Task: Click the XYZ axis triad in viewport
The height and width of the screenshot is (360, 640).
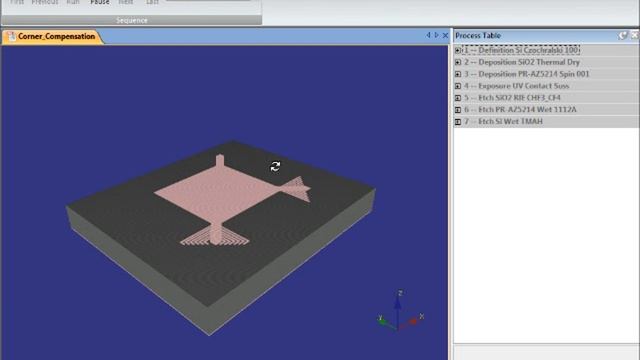Action: click(x=400, y=311)
